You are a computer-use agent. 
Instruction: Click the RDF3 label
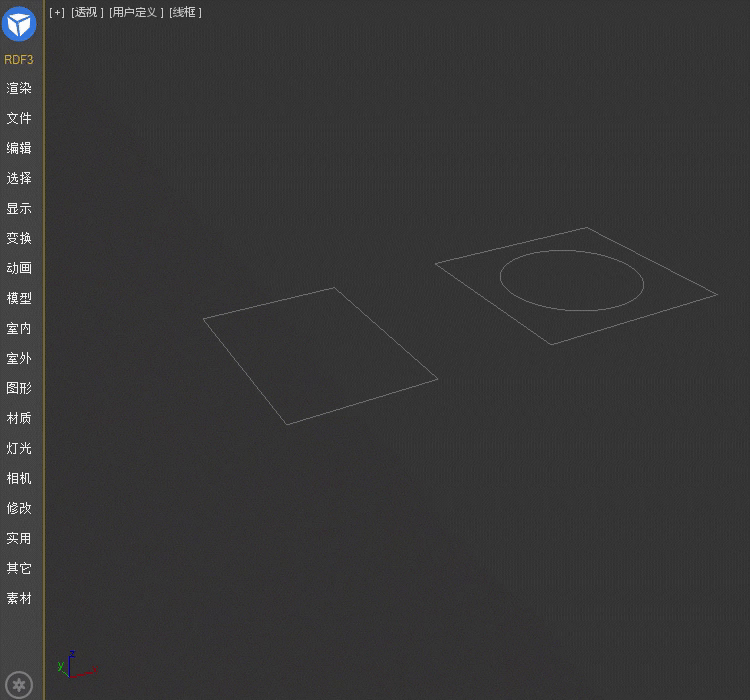click(19, 60)
